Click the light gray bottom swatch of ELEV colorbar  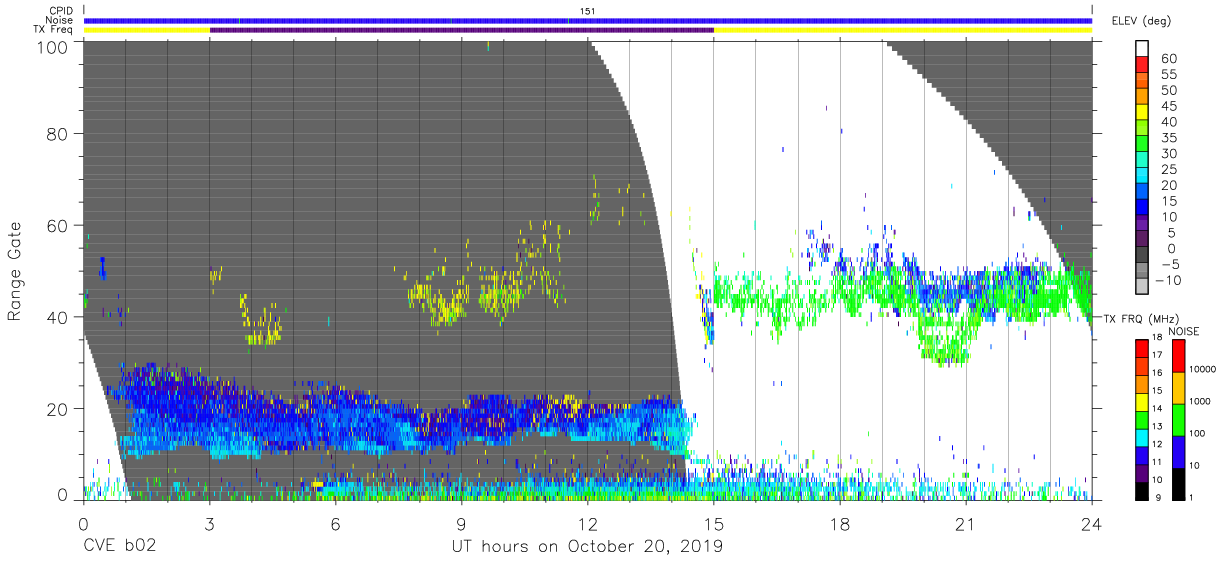point(1143,286)
